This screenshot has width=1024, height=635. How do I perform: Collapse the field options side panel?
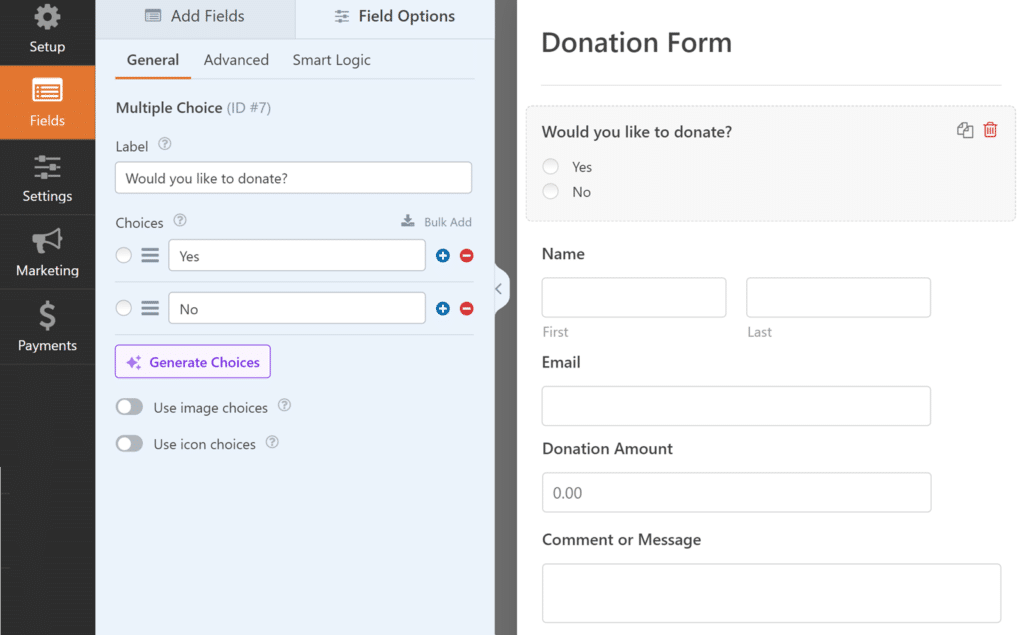(499, 289)
